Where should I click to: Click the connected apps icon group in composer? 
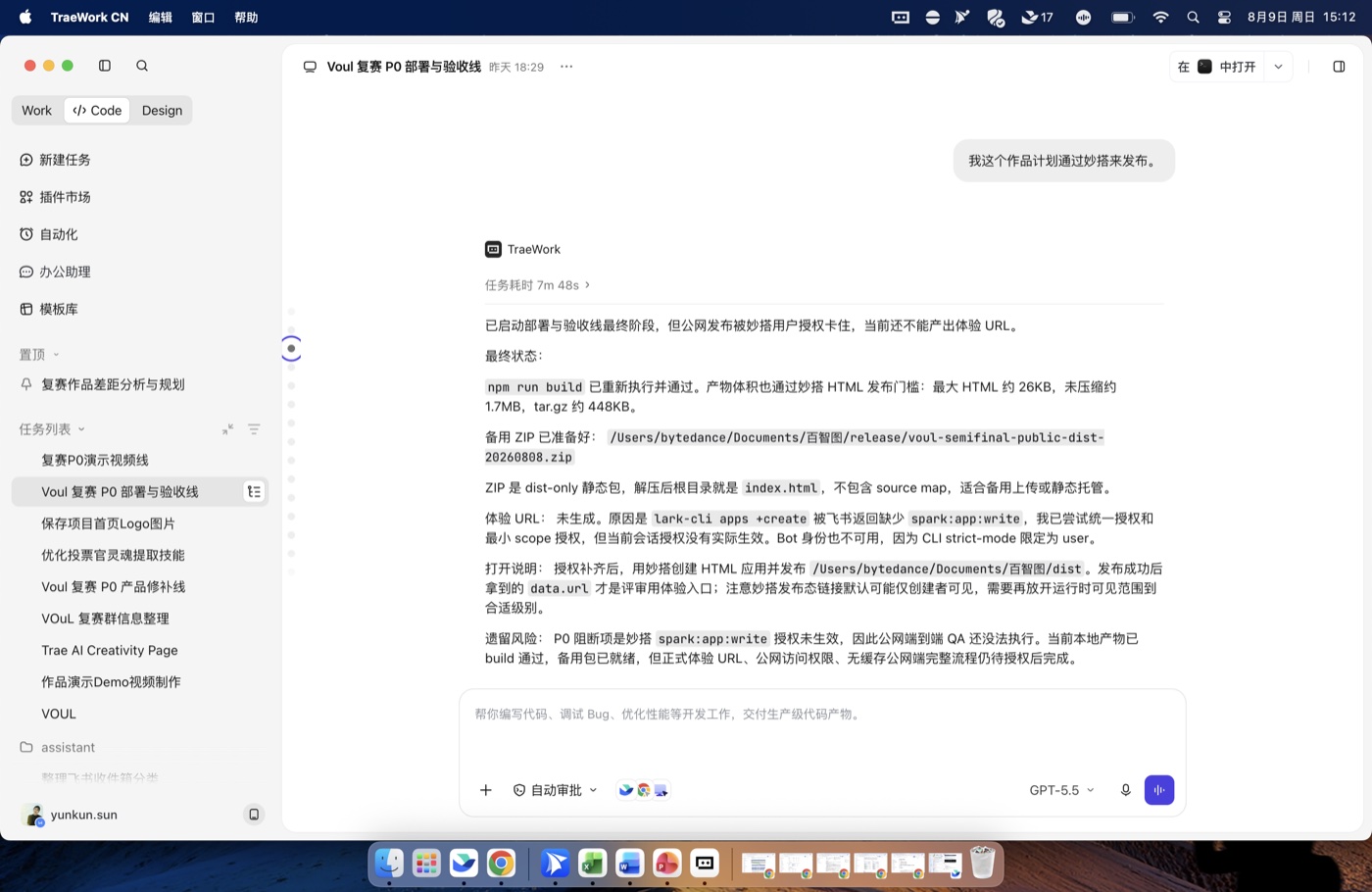(x=644, y=790)
